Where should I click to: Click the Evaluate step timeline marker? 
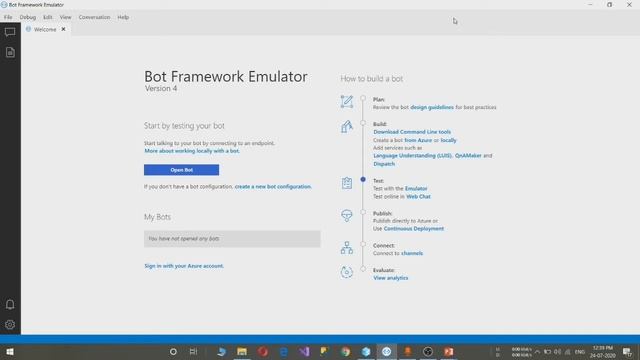pyautogui.click(x=363, y=269)
